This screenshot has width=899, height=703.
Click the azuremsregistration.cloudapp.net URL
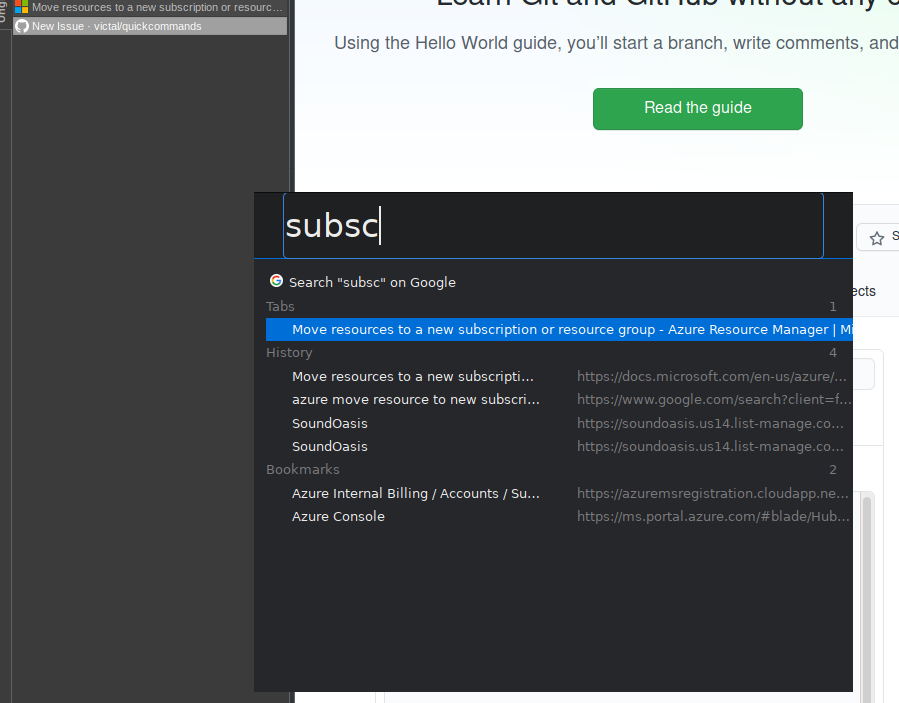[x=713, y=494]
